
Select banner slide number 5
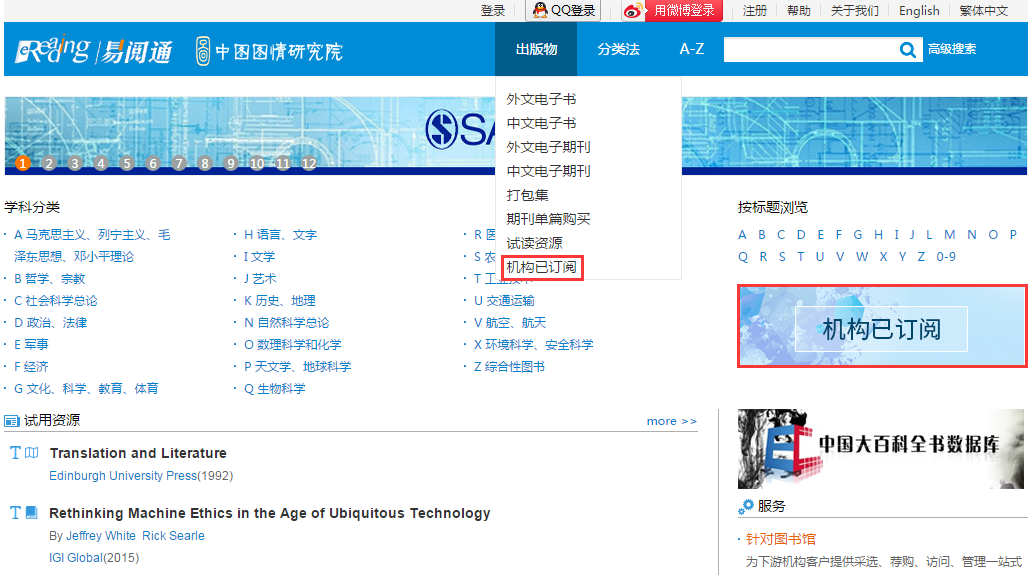point(127,164)
